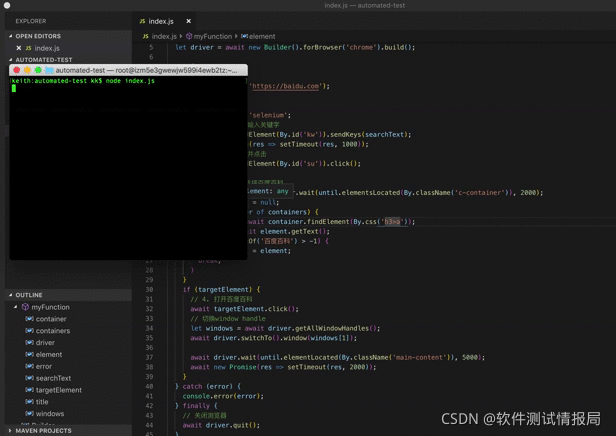616x436 pixels.
Task: Click the variable icon beside container
Action: pyautogui.click(x=29, y=319)
